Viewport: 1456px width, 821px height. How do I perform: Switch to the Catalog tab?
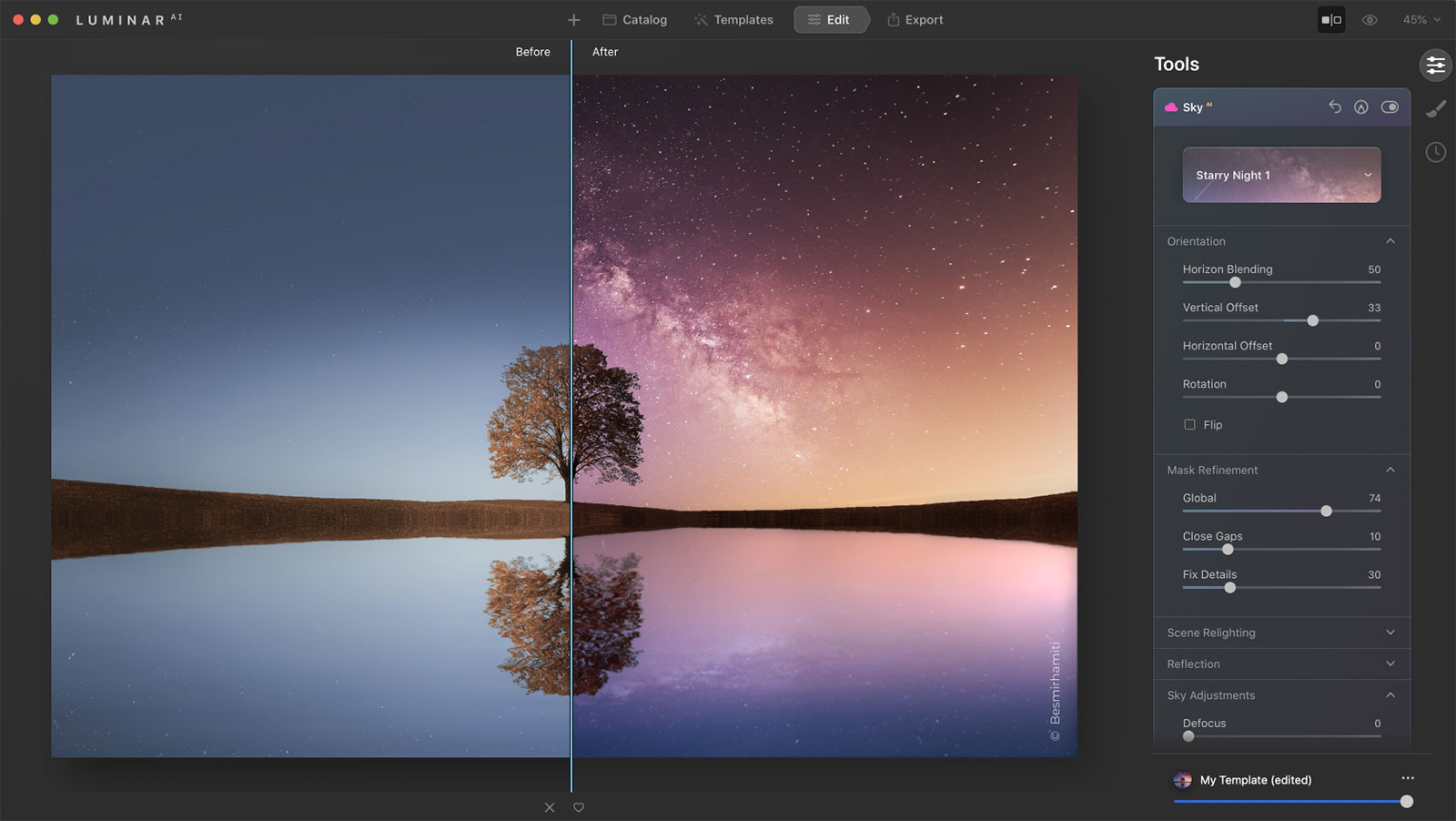[635, 20]
